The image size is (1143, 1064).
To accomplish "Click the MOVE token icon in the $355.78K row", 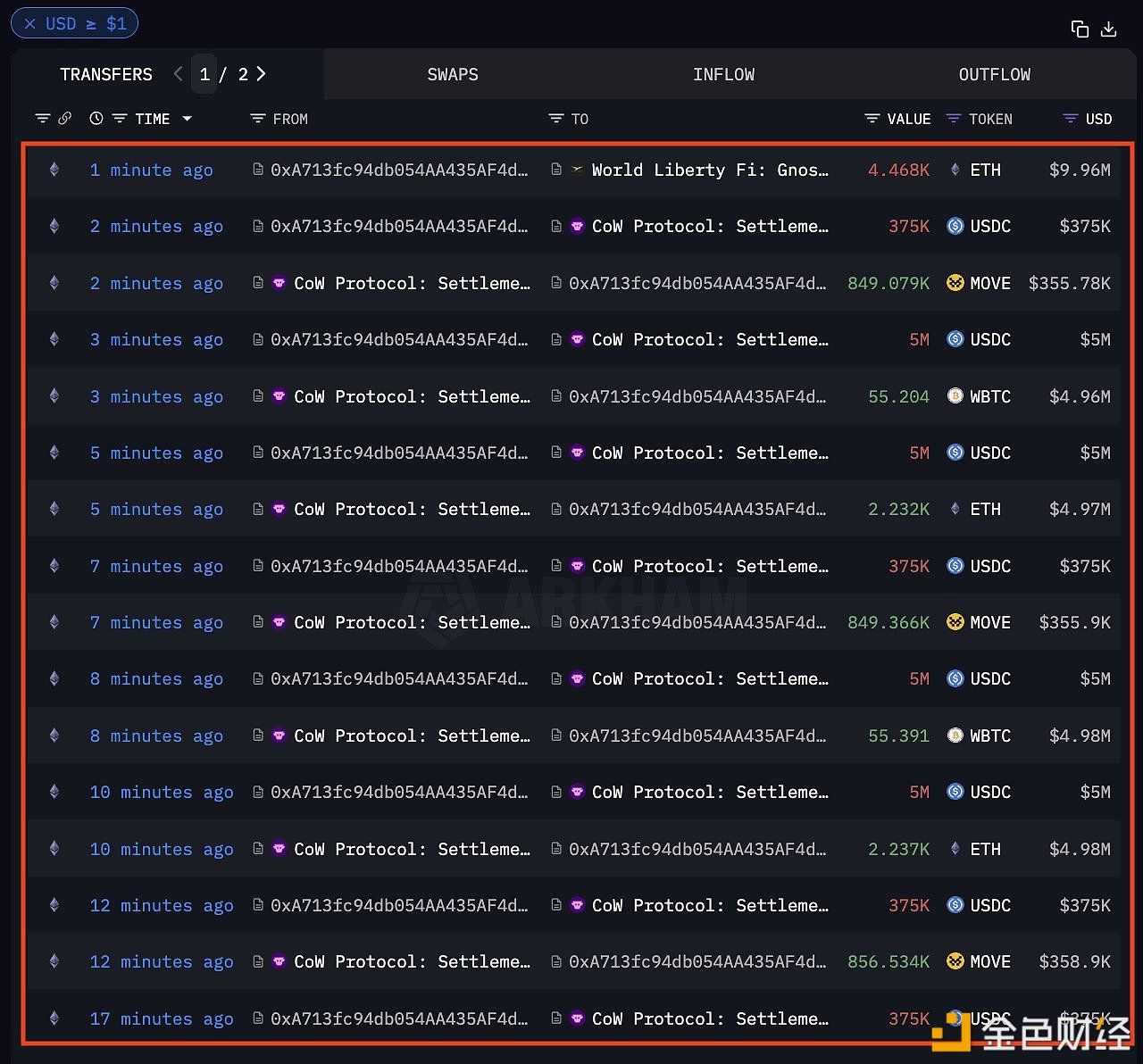I will coord(955,283).
